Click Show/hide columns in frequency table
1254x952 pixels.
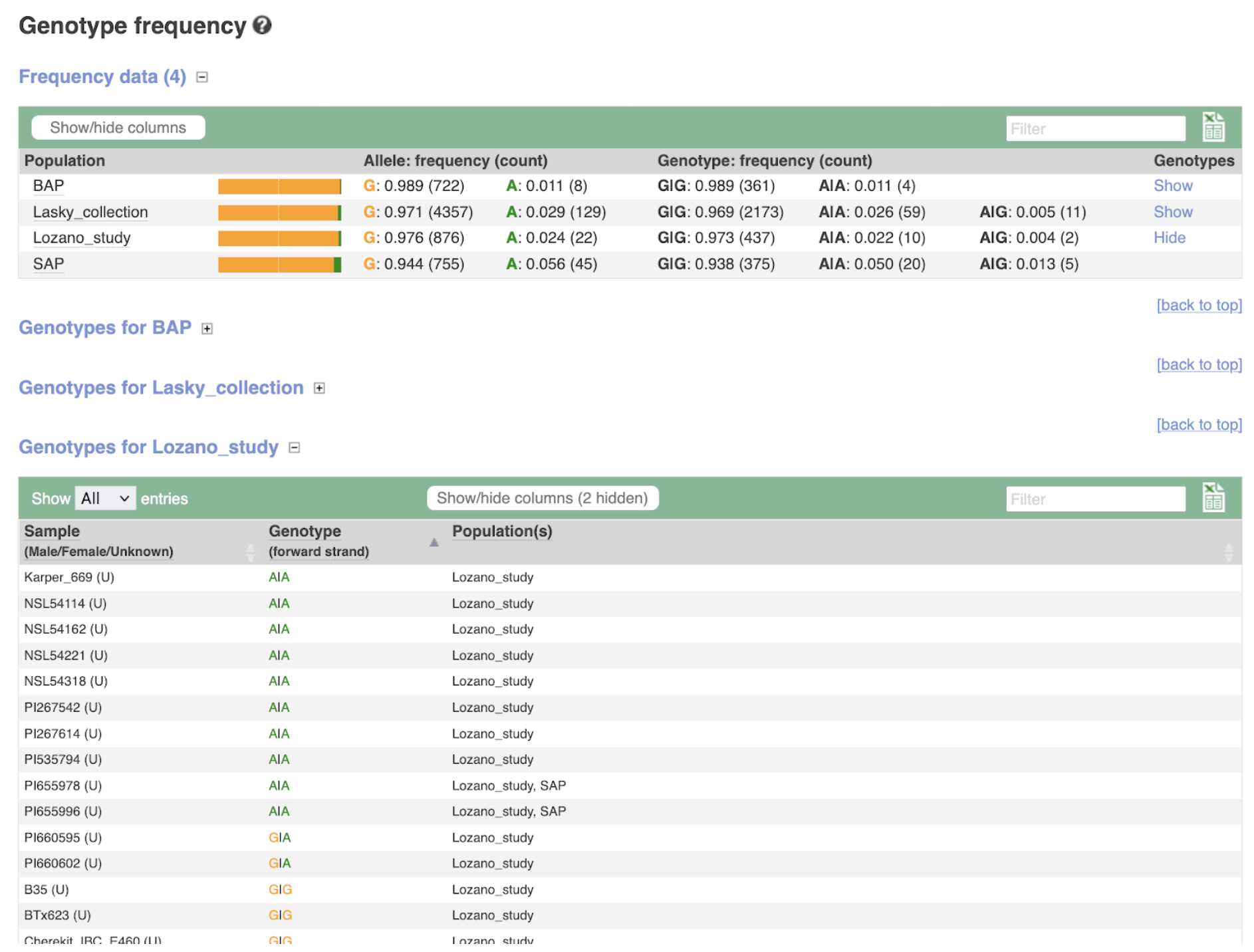118,128
